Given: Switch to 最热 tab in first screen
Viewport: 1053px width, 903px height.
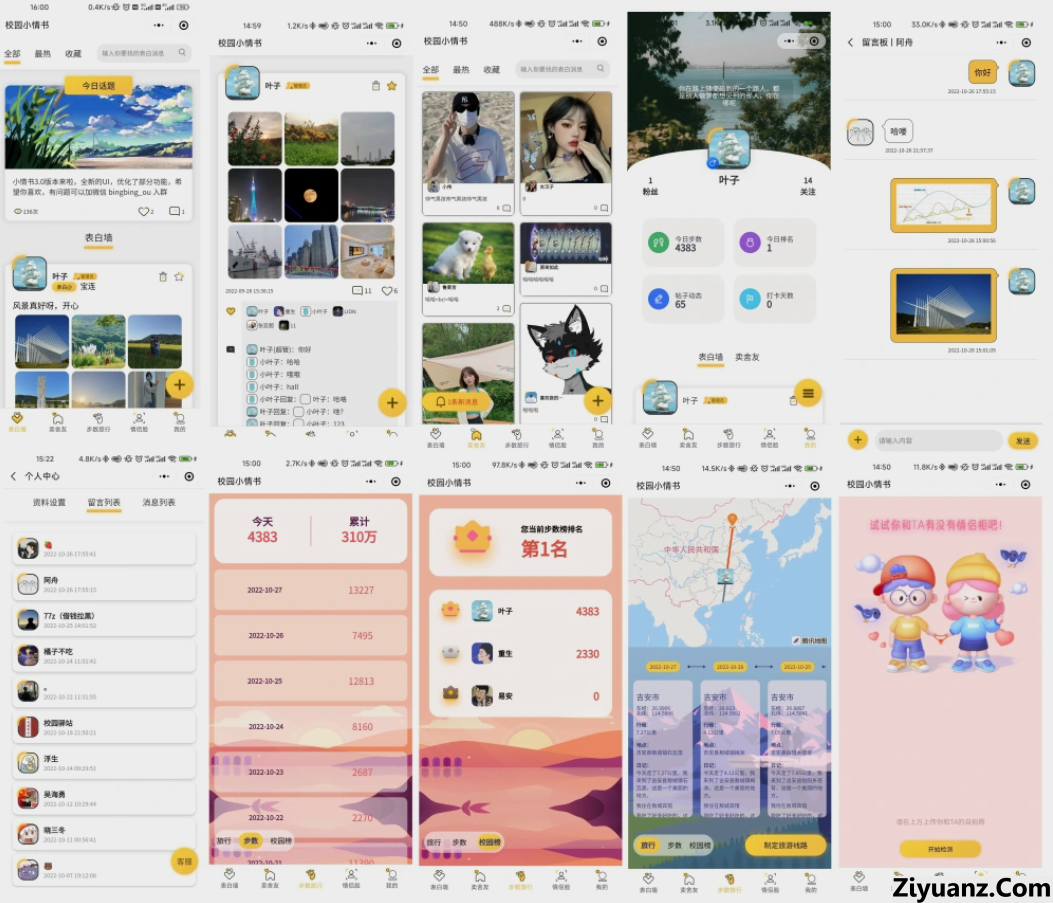Looking at the screenshot, I should tap(43, 54).
